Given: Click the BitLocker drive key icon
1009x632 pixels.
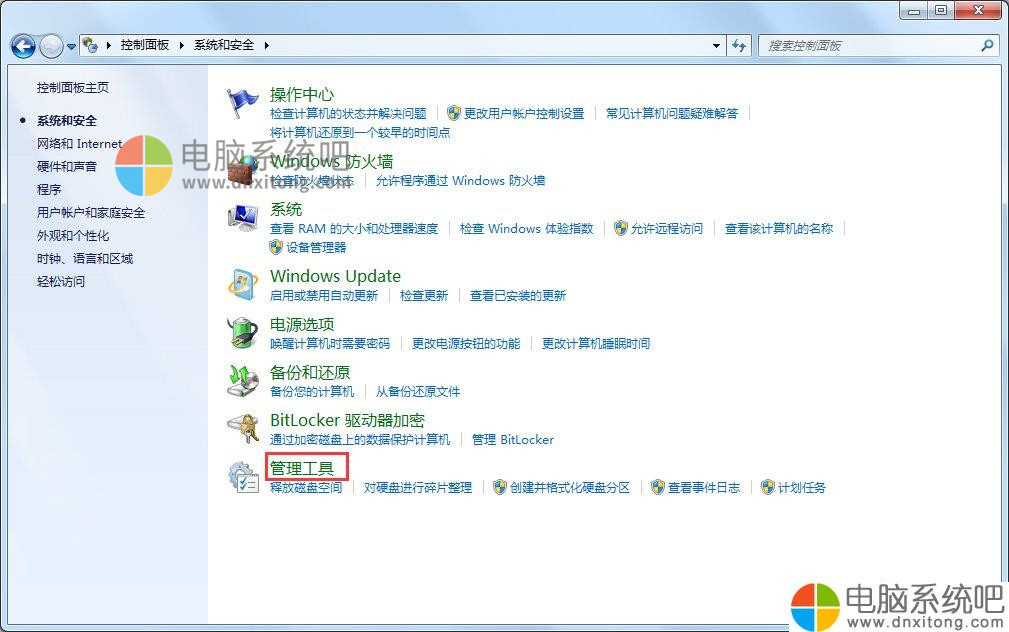Looking at the screenshot, I should coord(243,429).
